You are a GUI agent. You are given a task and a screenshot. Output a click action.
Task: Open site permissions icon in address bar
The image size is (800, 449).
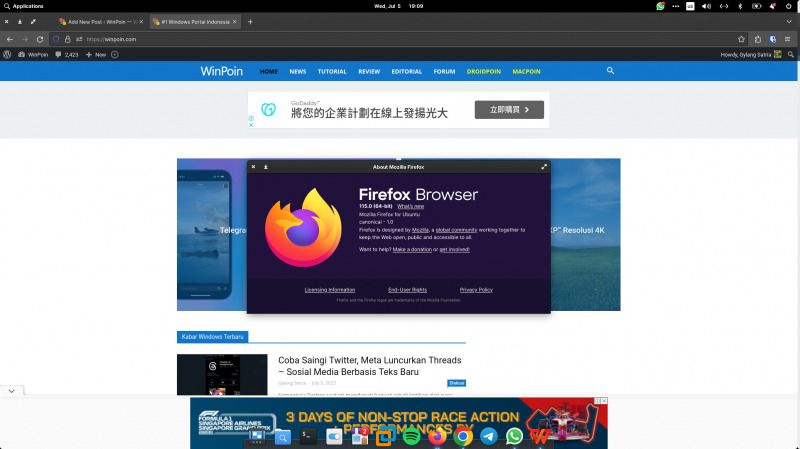pos(79,39)
